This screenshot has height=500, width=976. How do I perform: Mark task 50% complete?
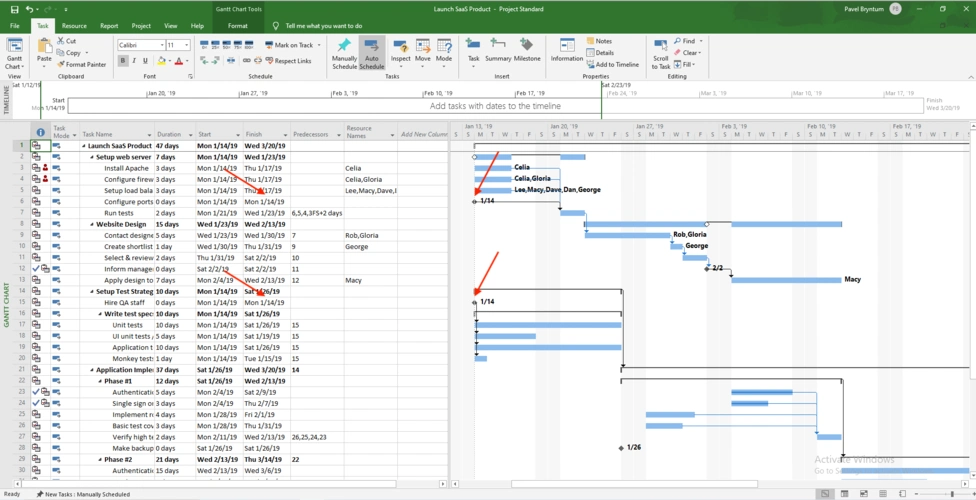tap(227, 45)
